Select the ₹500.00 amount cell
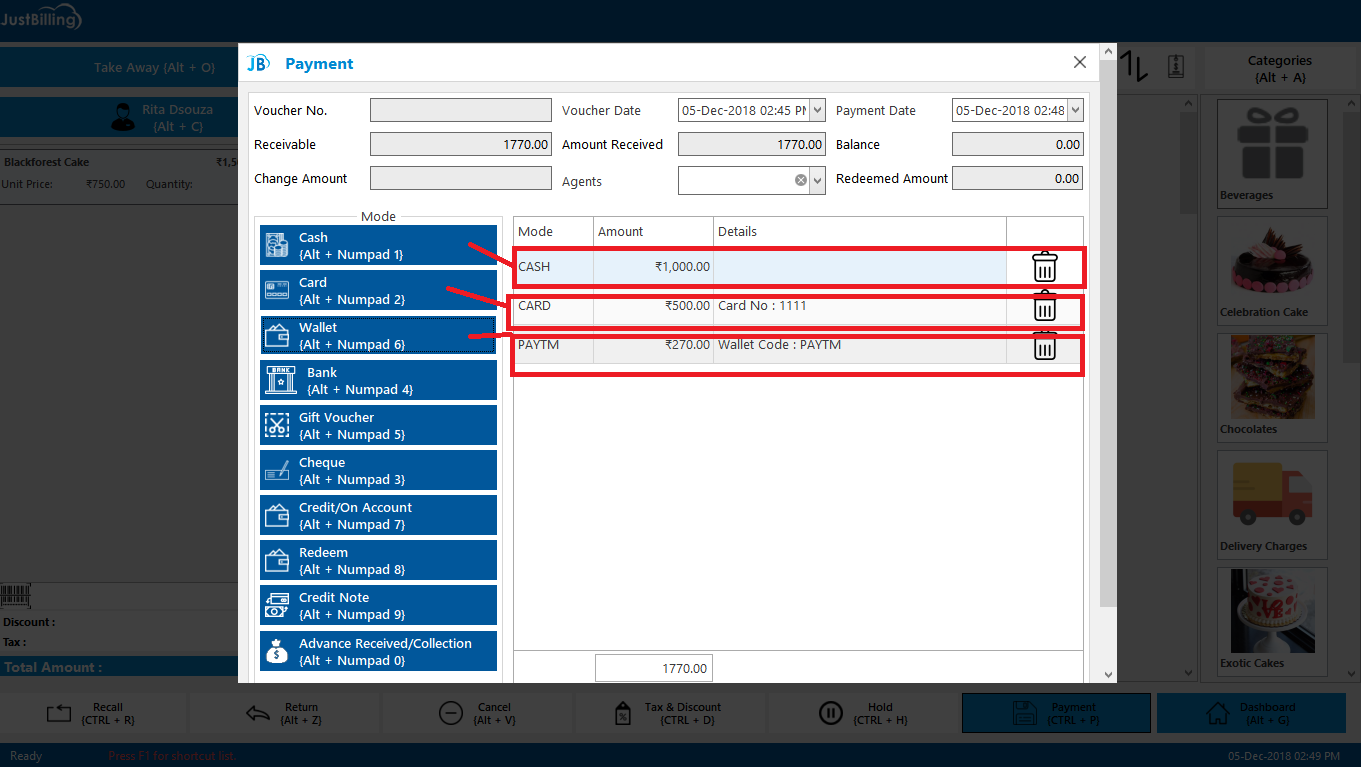 pos(653,306)
